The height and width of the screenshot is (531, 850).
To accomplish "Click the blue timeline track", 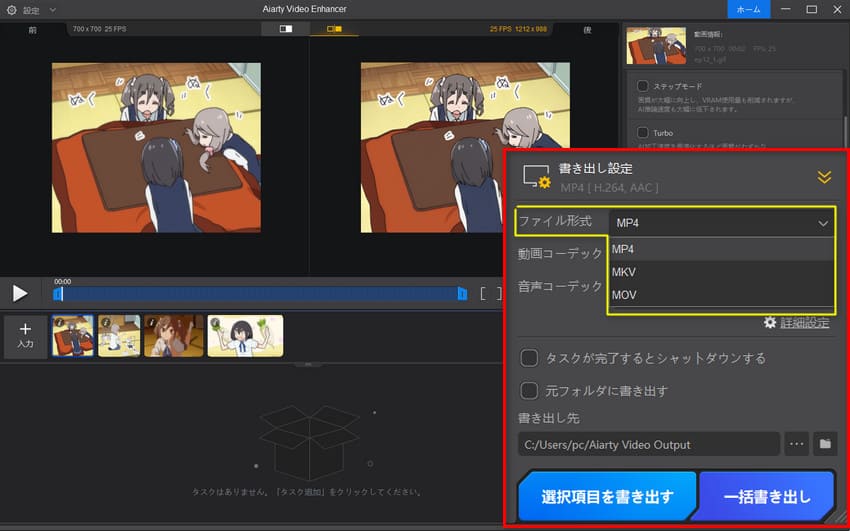I will click(x=260, y=294).
